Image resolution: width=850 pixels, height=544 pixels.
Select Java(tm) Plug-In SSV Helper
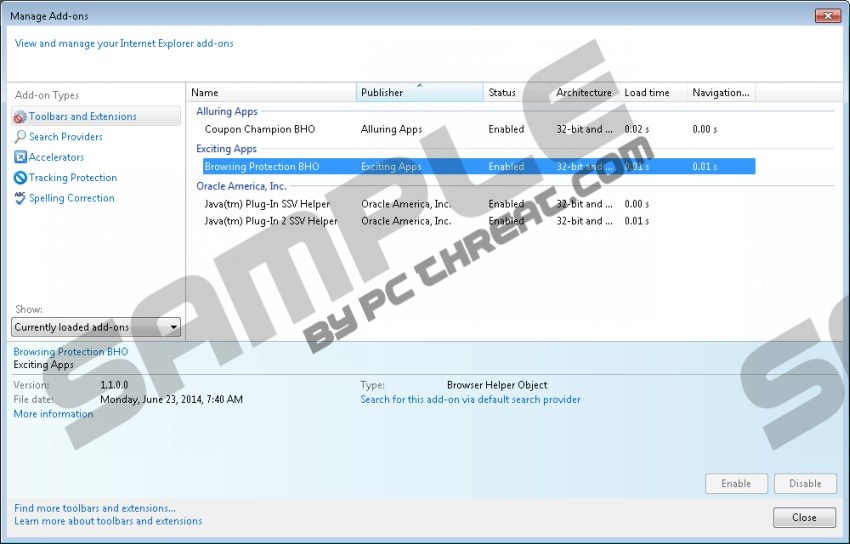[x=266, y=204]
